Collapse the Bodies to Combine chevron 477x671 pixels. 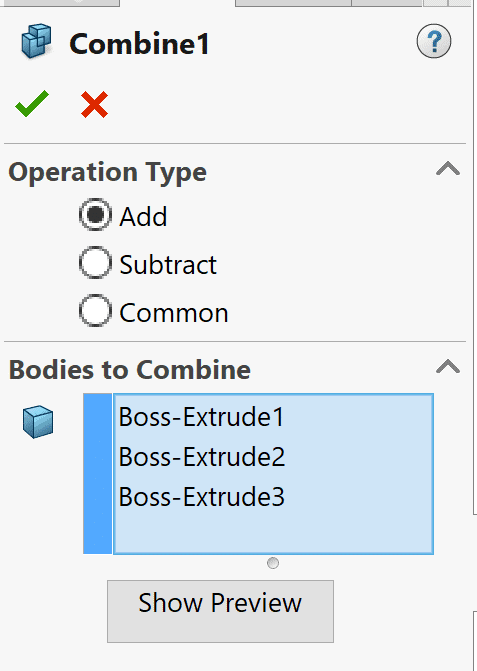click(448, 367)
